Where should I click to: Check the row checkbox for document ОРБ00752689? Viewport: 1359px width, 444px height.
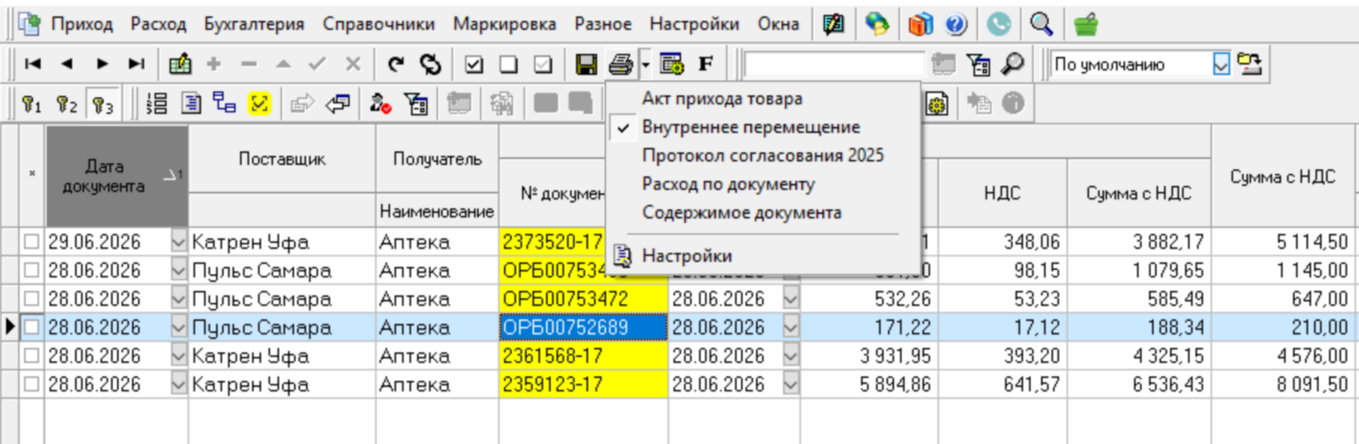pos(33,326)
